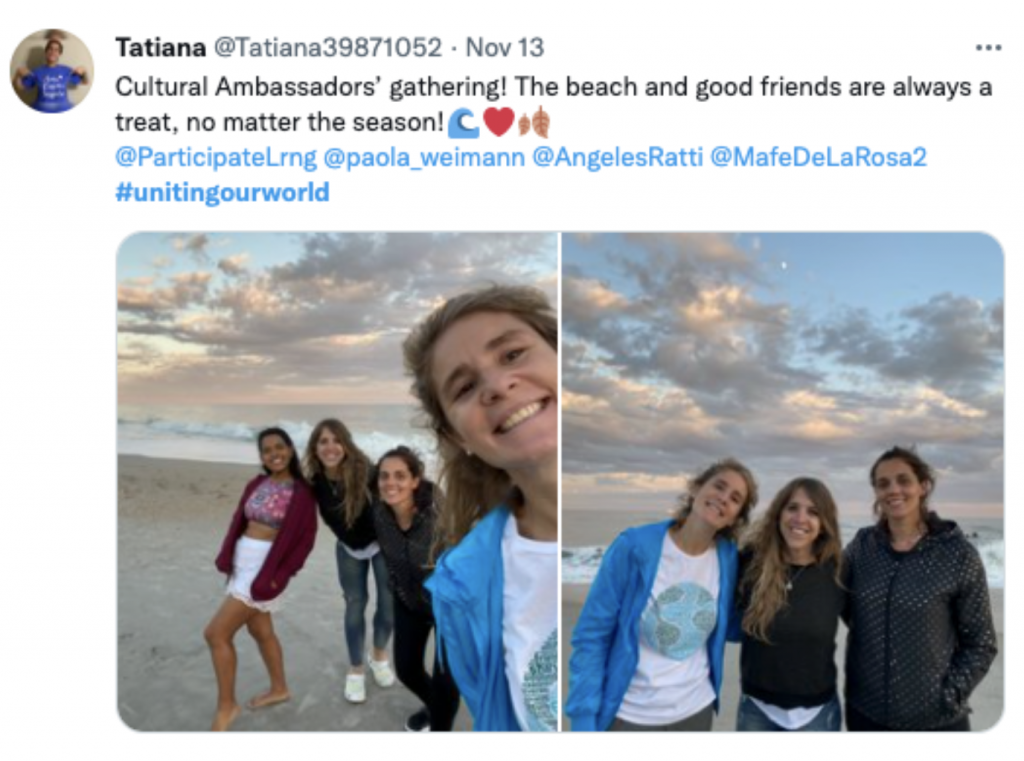Click the globe graphic on the white T-shirt
Viewport: 1024px width, 761px height.
click(x=678, y=620)
